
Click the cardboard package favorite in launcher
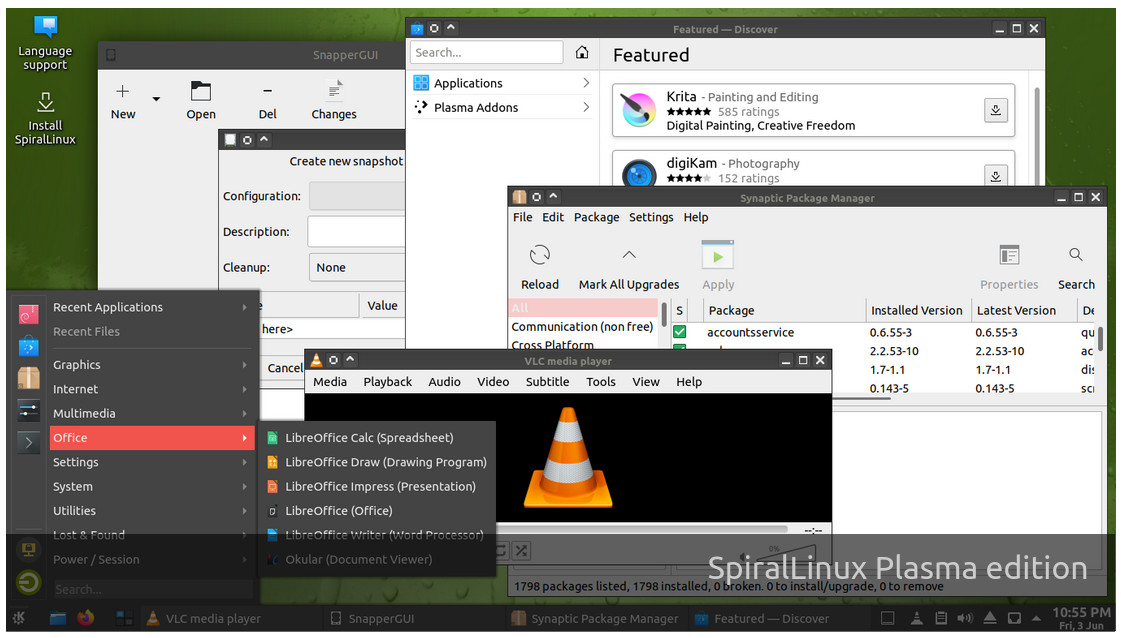29,378
